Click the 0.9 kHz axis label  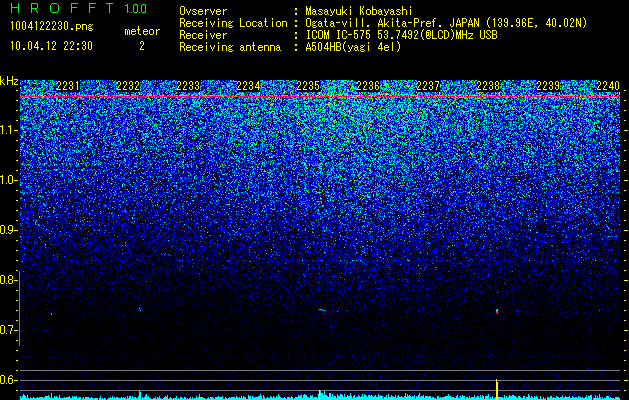click(x=8, y=230)
